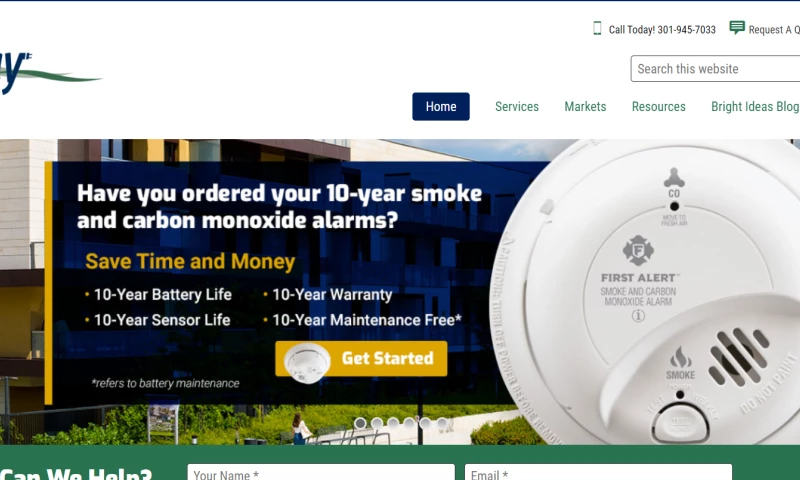Select the first carousel slide dot
Viewport: 800px width, 480px height.
(360, 423)
